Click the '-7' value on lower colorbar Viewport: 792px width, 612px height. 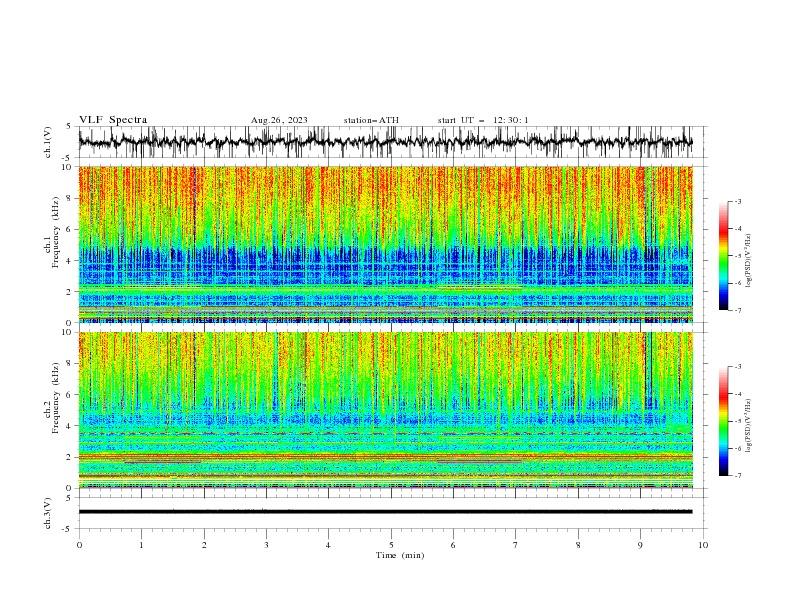coord(738,476)
